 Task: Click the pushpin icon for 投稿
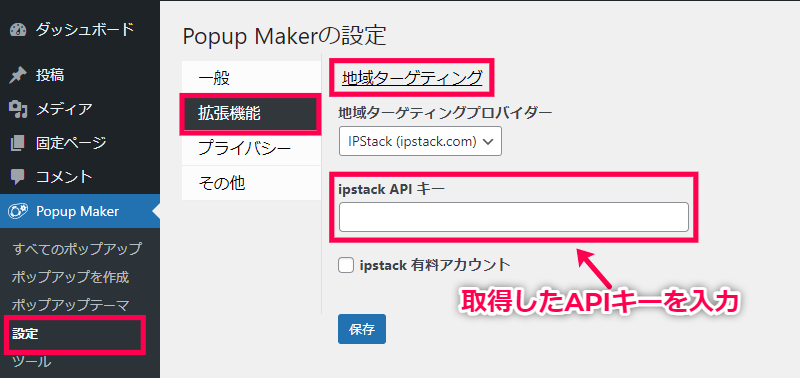coord(18,75)
